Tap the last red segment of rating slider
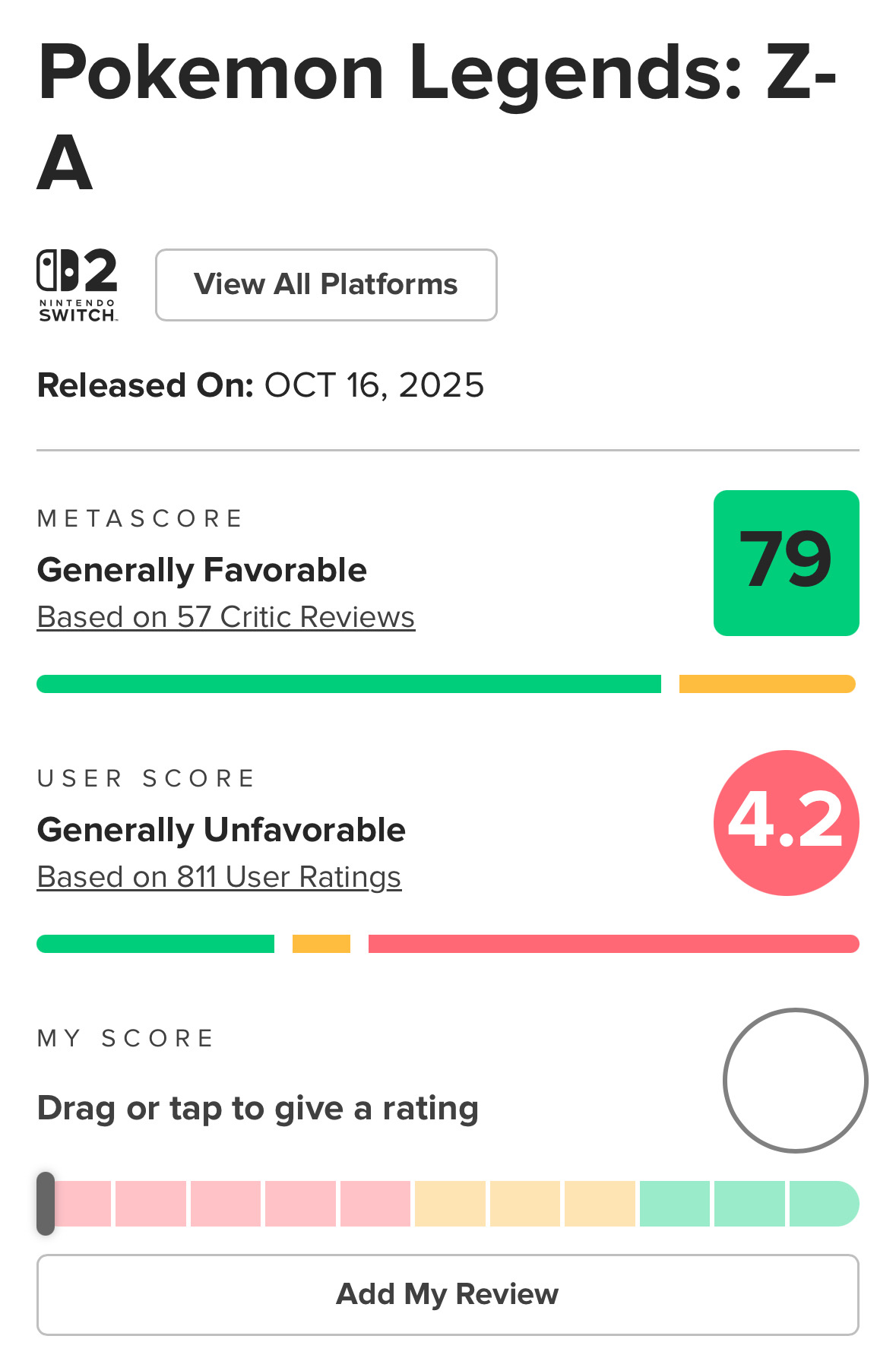This screenshot has width=896, height=1358. pos(375,1204)
